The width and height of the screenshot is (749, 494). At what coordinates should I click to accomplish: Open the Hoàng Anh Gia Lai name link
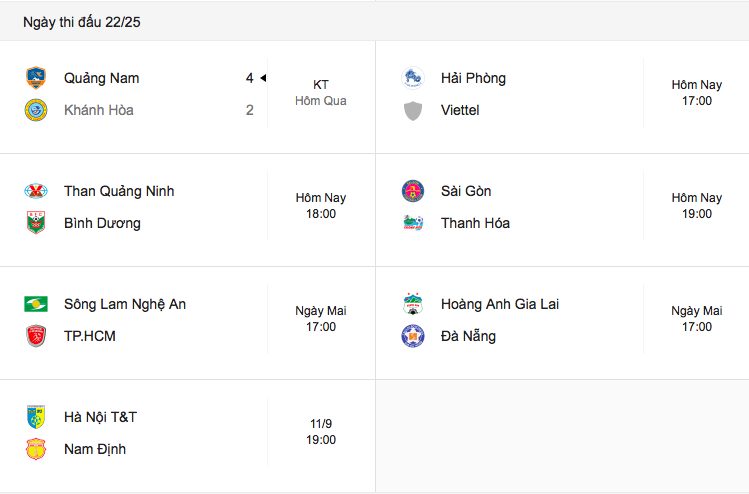point(500,304)
